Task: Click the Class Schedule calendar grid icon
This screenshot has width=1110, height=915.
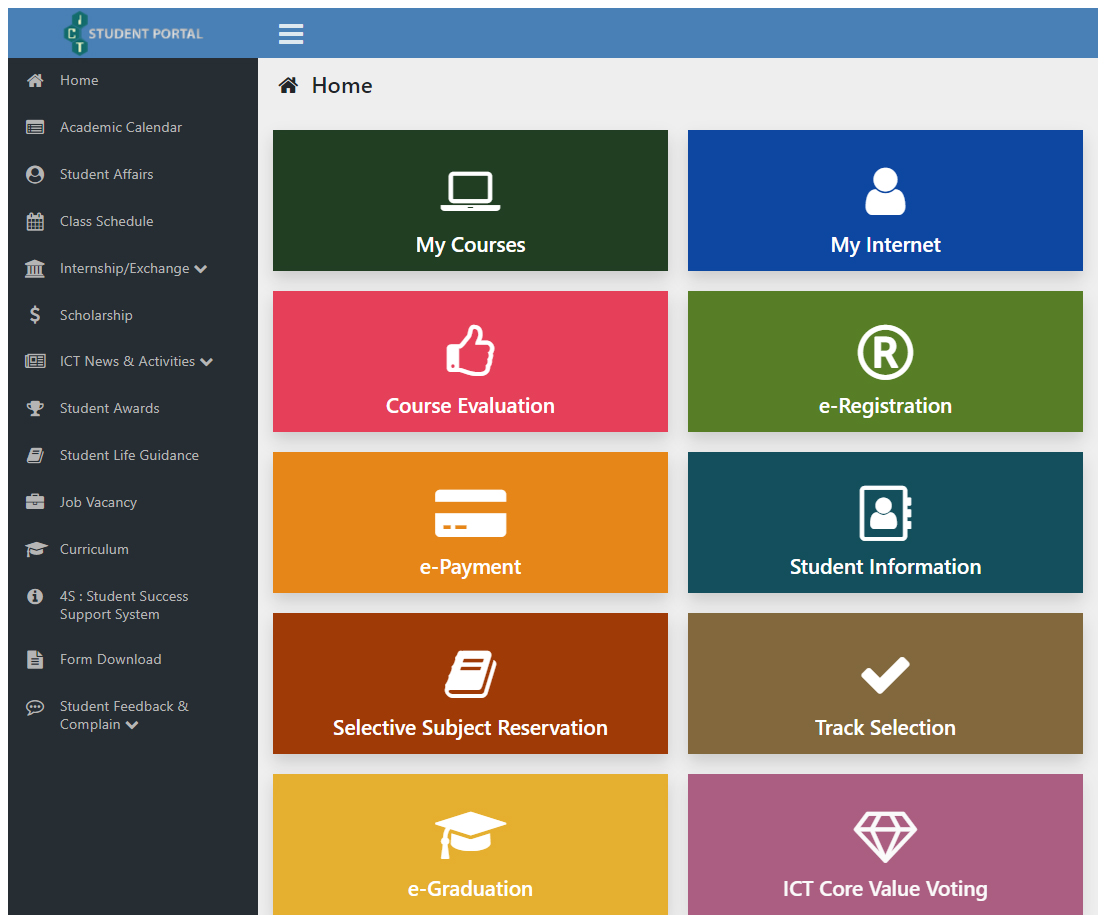Action: (35, 221)
